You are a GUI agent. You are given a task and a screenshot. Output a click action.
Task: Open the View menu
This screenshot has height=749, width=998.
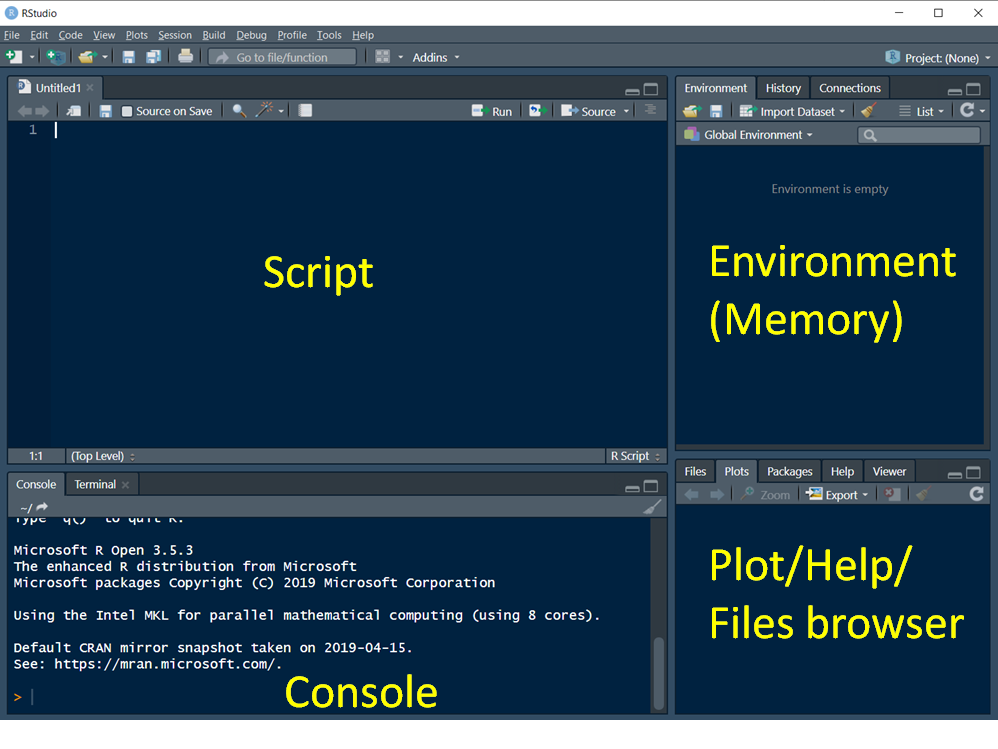(104, 35)
